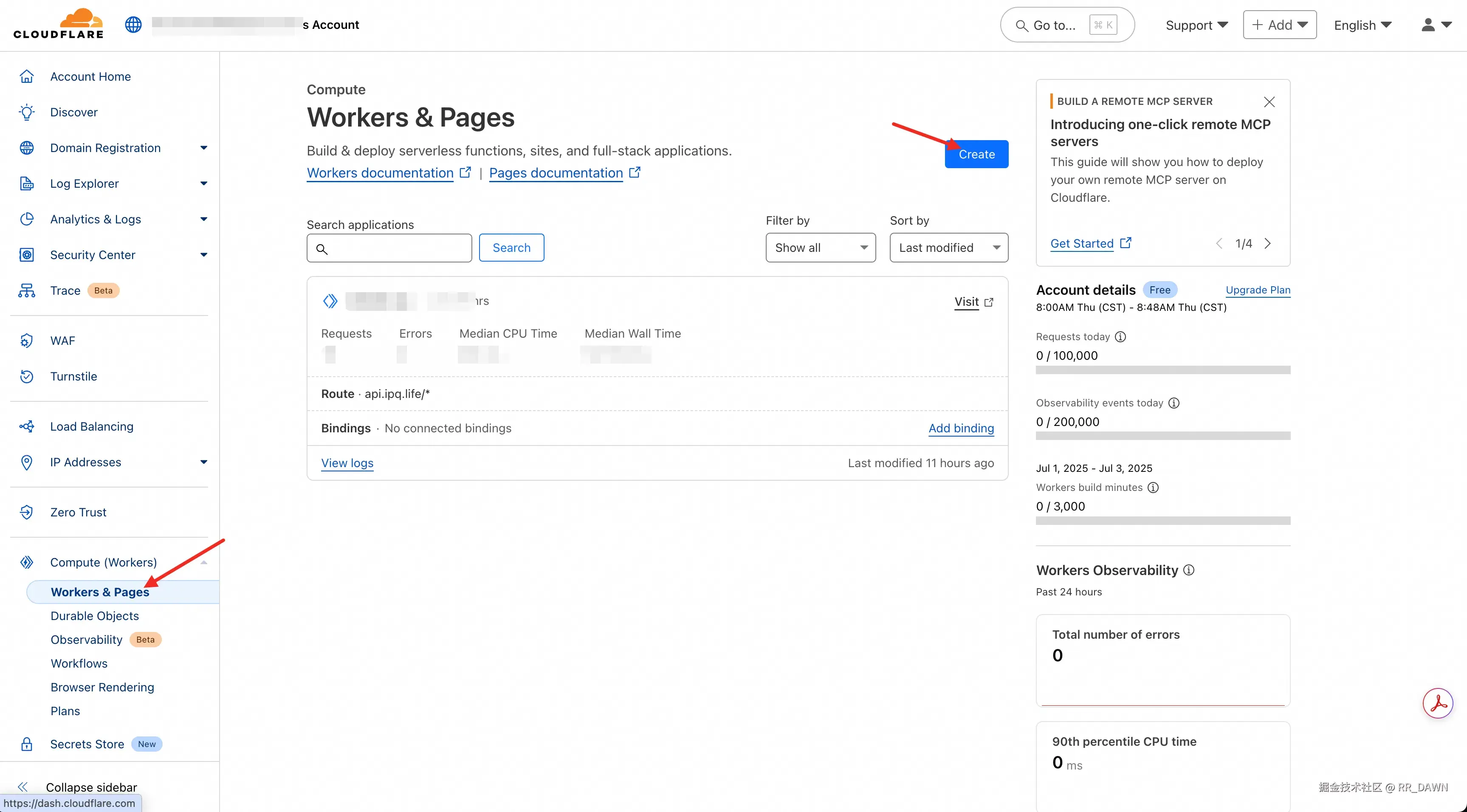1467x812 pixels.
Task: Click the Zero Trust icon
Action: [27, 512]
